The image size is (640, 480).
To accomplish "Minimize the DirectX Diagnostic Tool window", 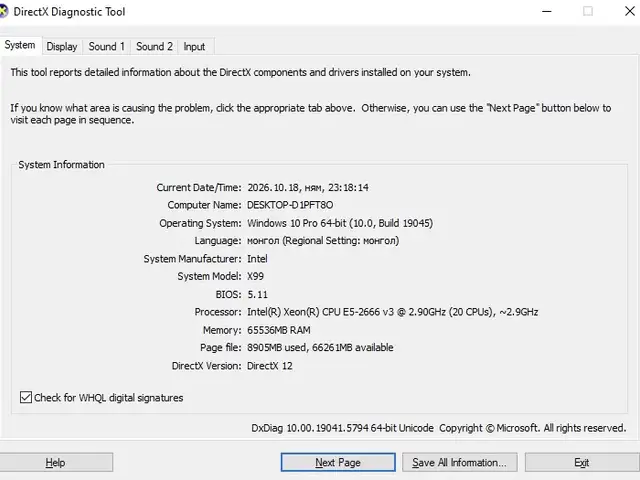I will click(547, 11).
